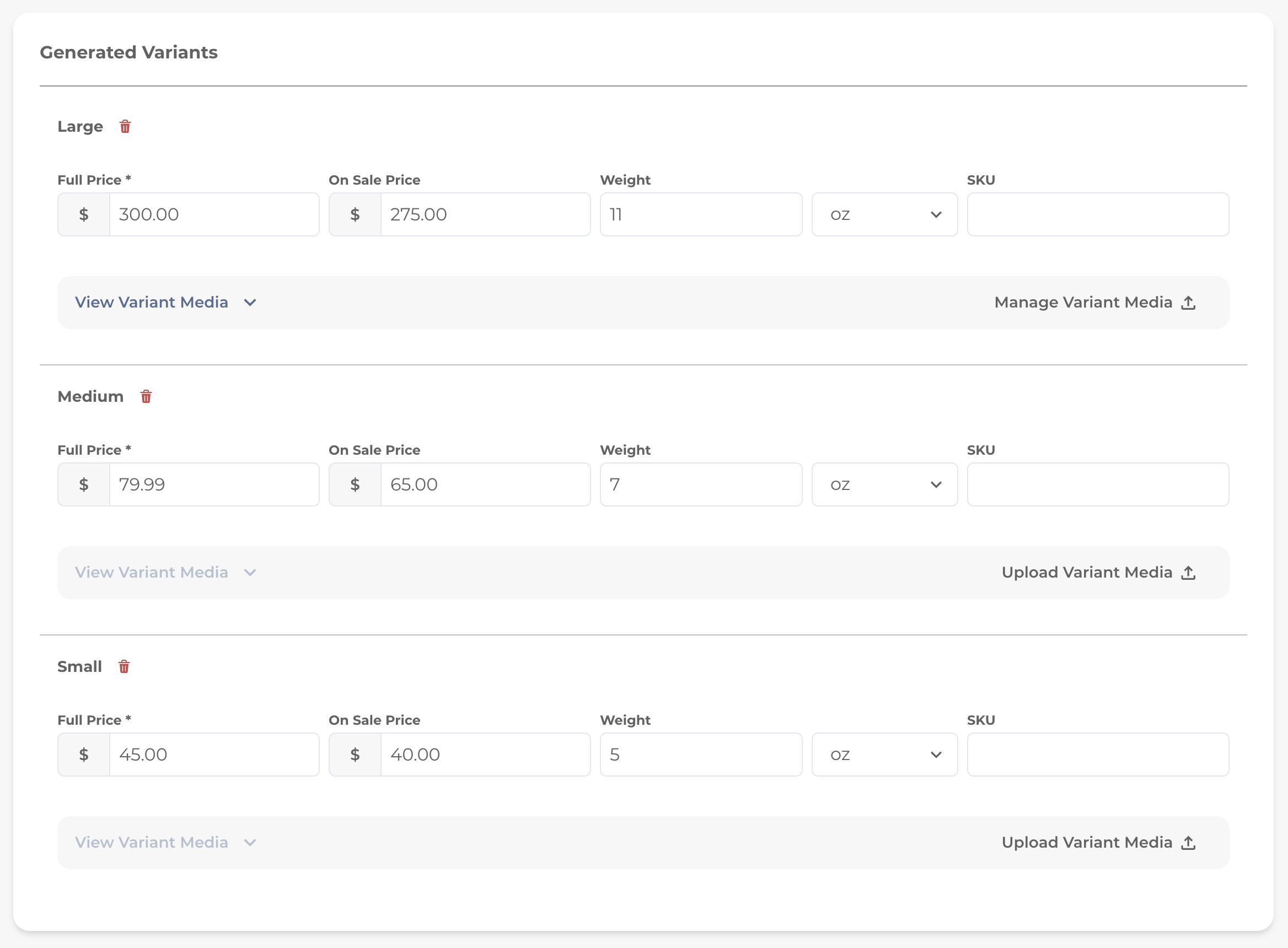Delete the Medium variant using trash icon

[x=146, y=396]
